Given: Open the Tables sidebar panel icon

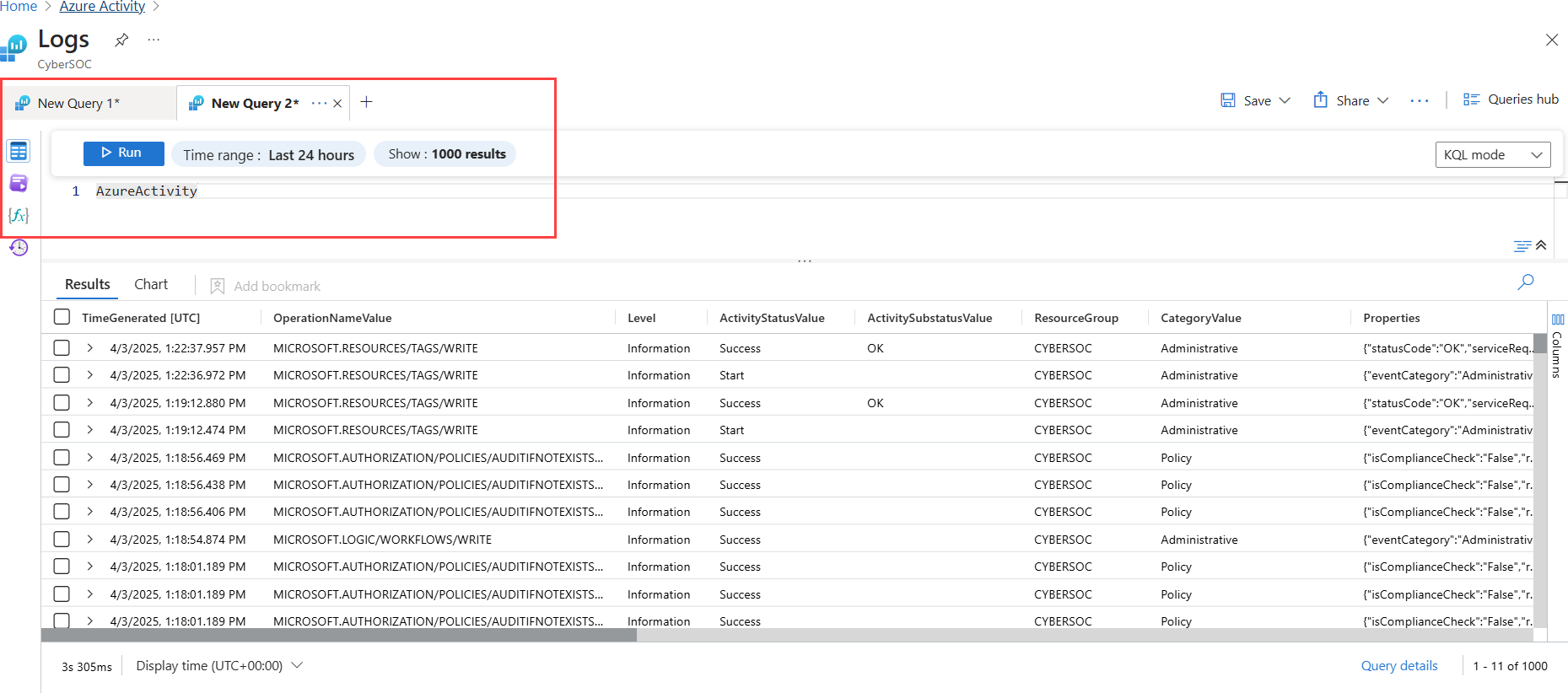Looking at the screenshot, I should [x=19, y=151].
